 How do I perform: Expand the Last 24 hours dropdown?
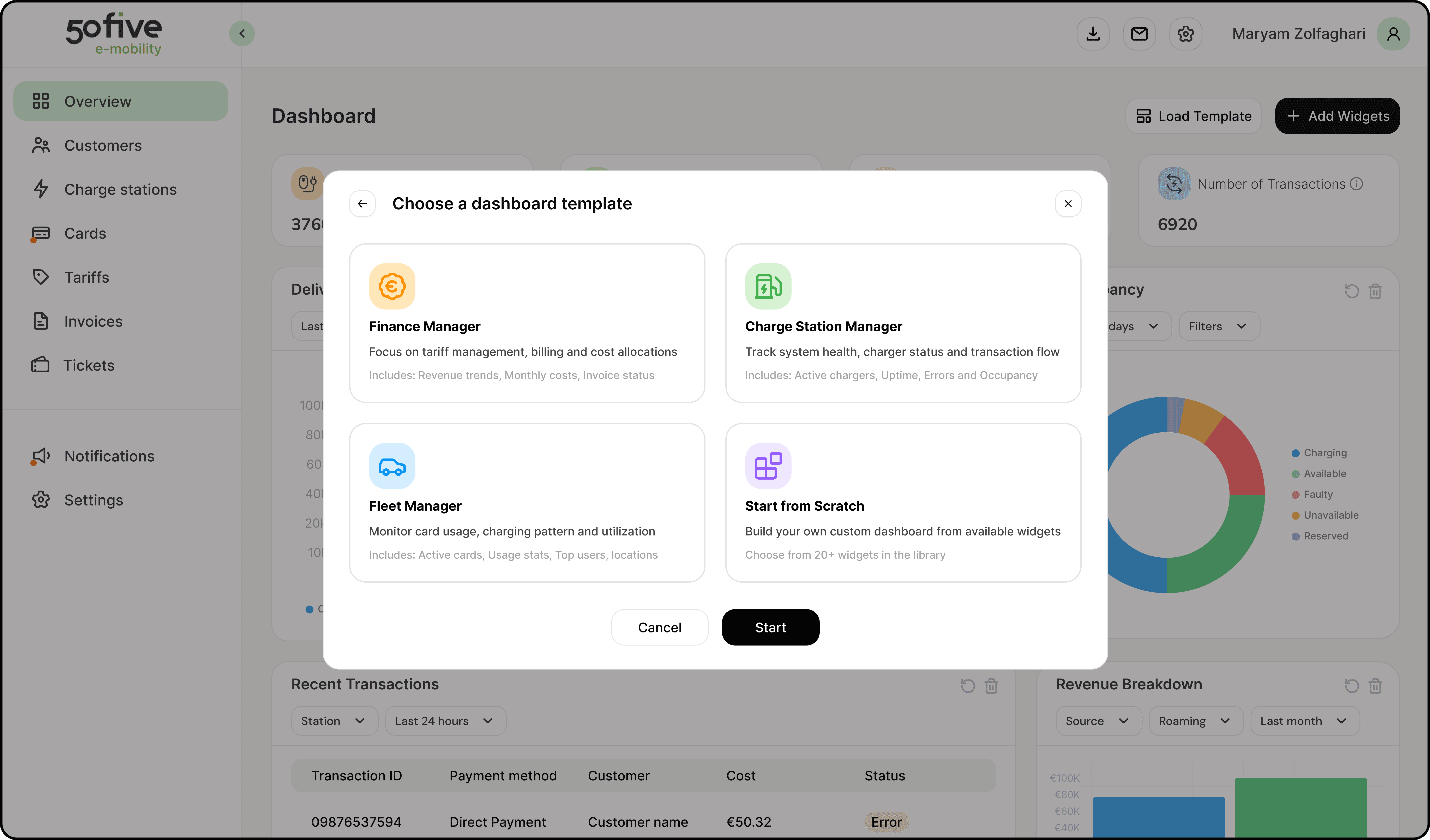tap(445, 721)
